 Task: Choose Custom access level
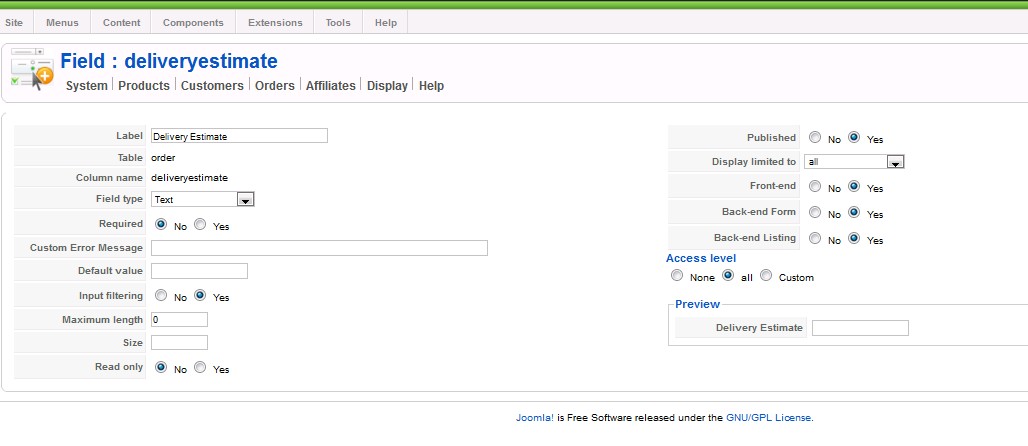[766, 276]
